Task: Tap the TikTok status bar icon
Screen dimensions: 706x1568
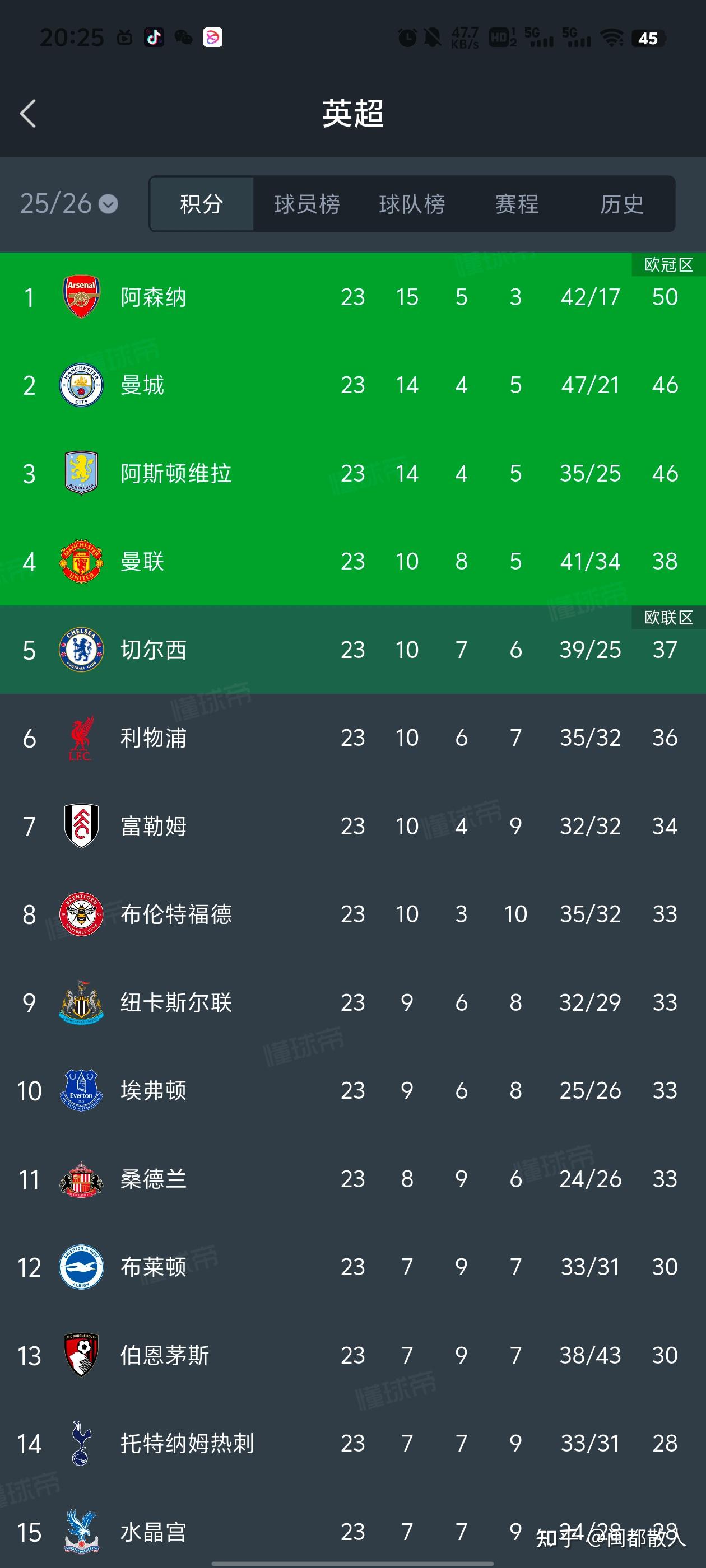Action: [x=154, y=38]
